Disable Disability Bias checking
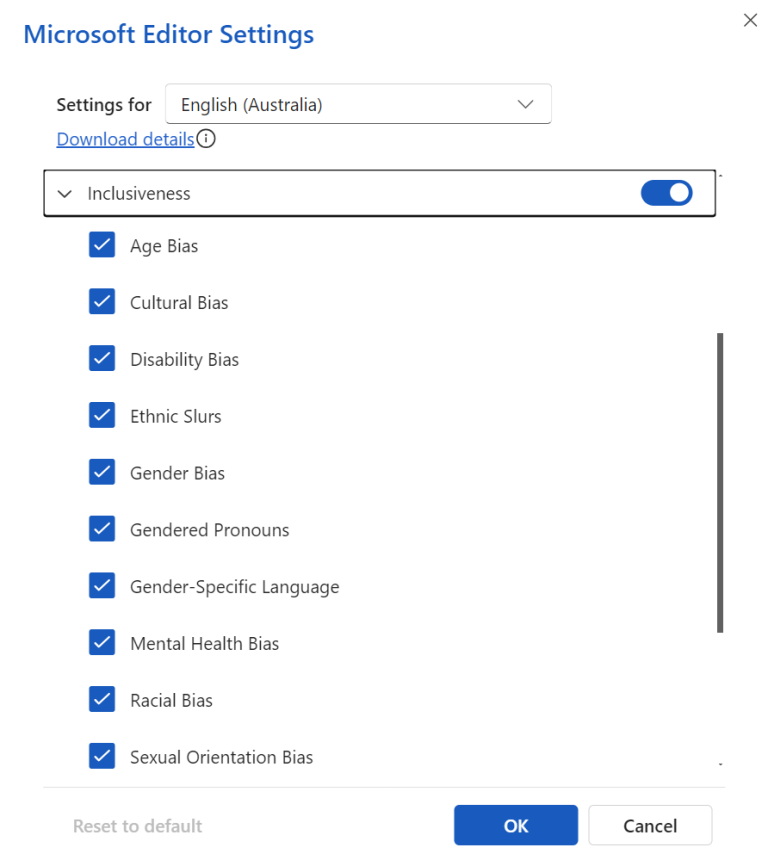This screenshot has height=866, width=768. click(101, 358)
